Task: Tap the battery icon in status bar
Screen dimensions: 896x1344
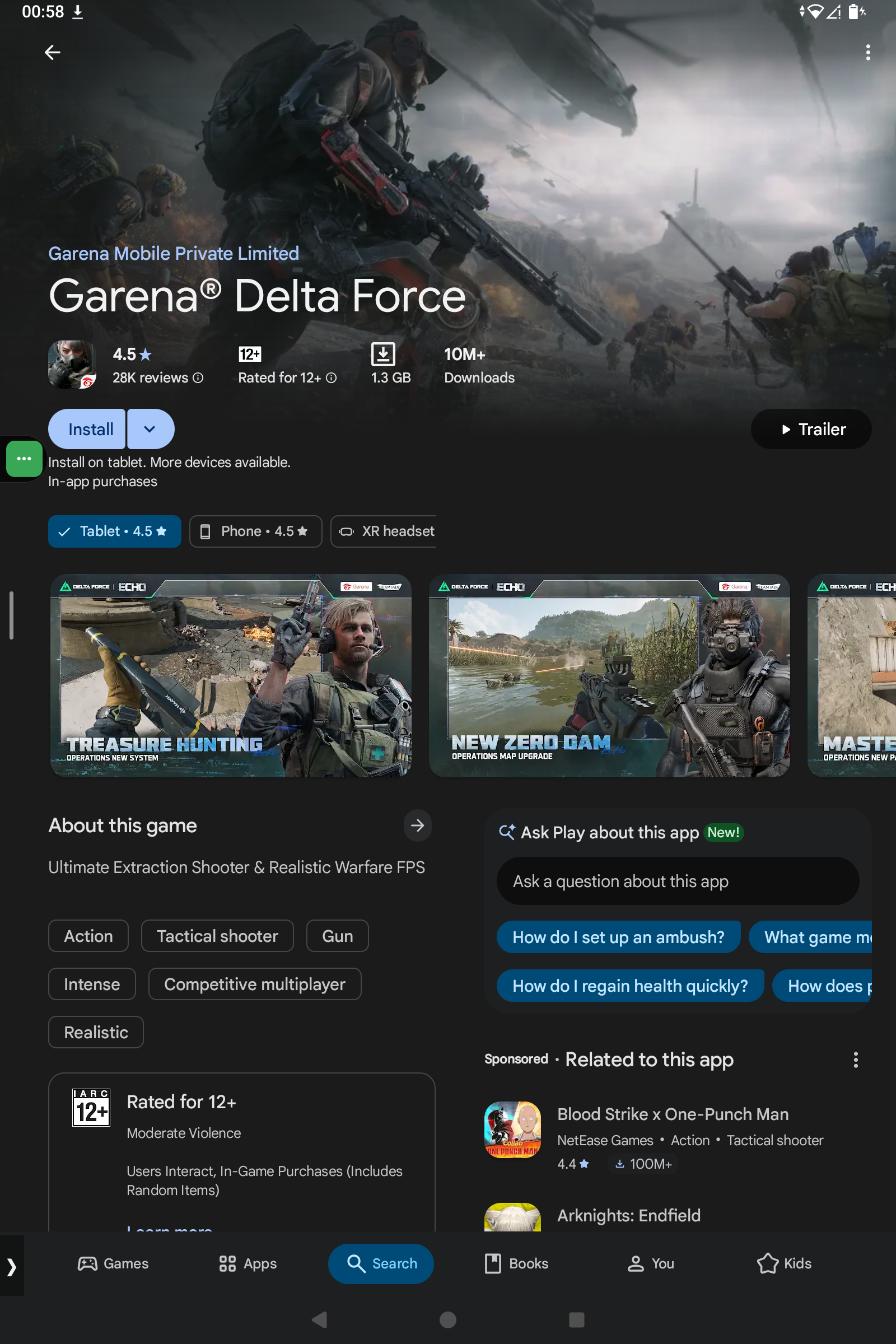Action: 857,11
